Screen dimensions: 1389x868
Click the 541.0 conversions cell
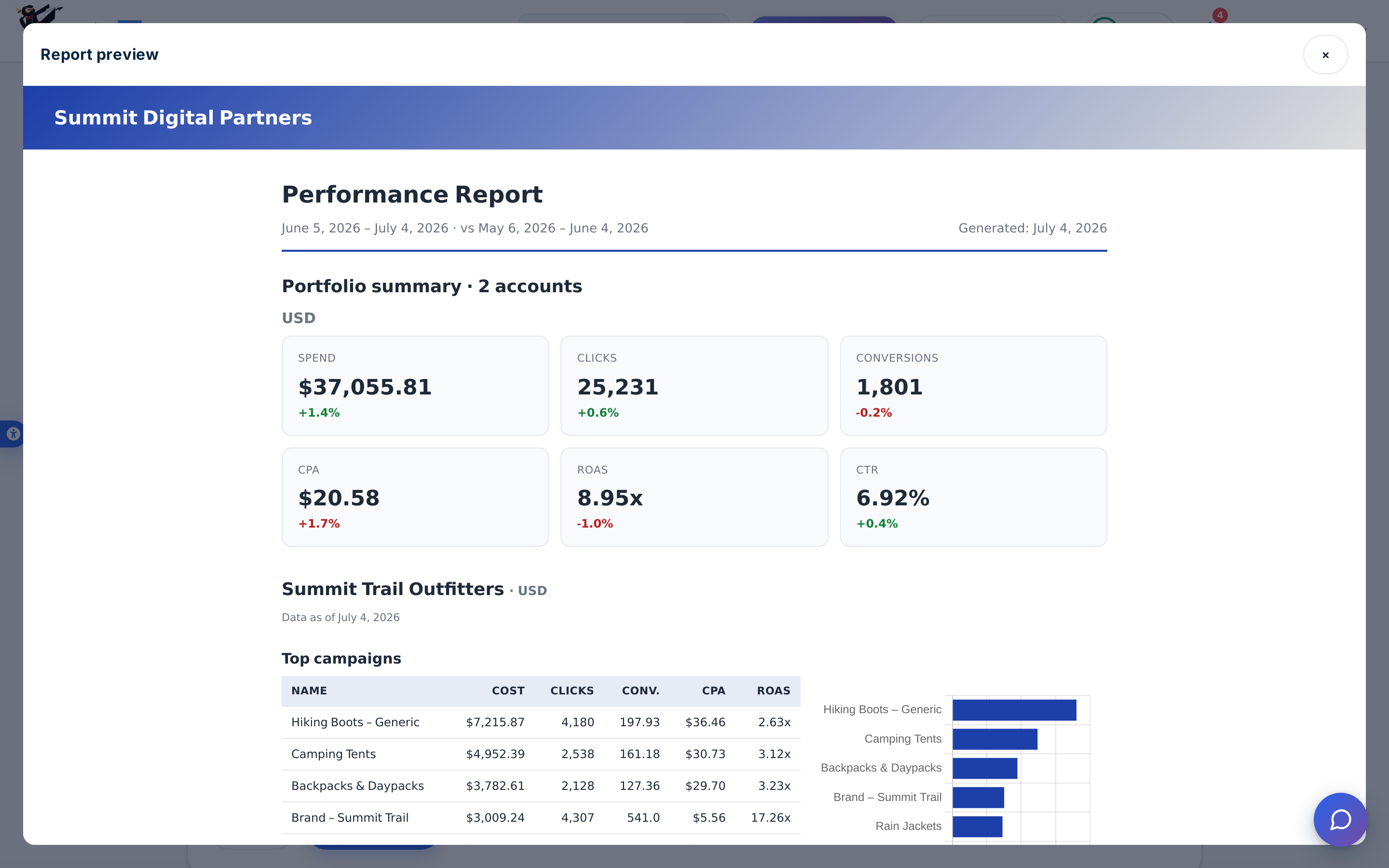tap(643, 817)
